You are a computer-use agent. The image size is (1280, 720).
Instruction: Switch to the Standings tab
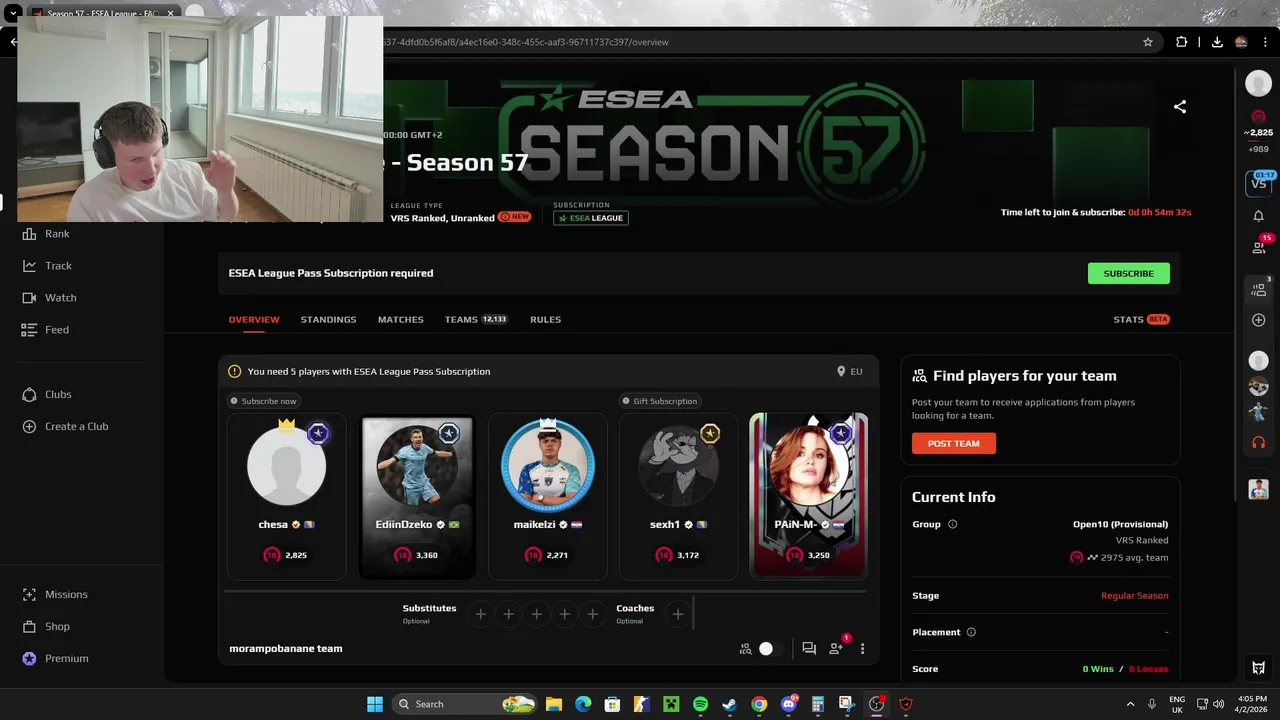tap(329, 319)
